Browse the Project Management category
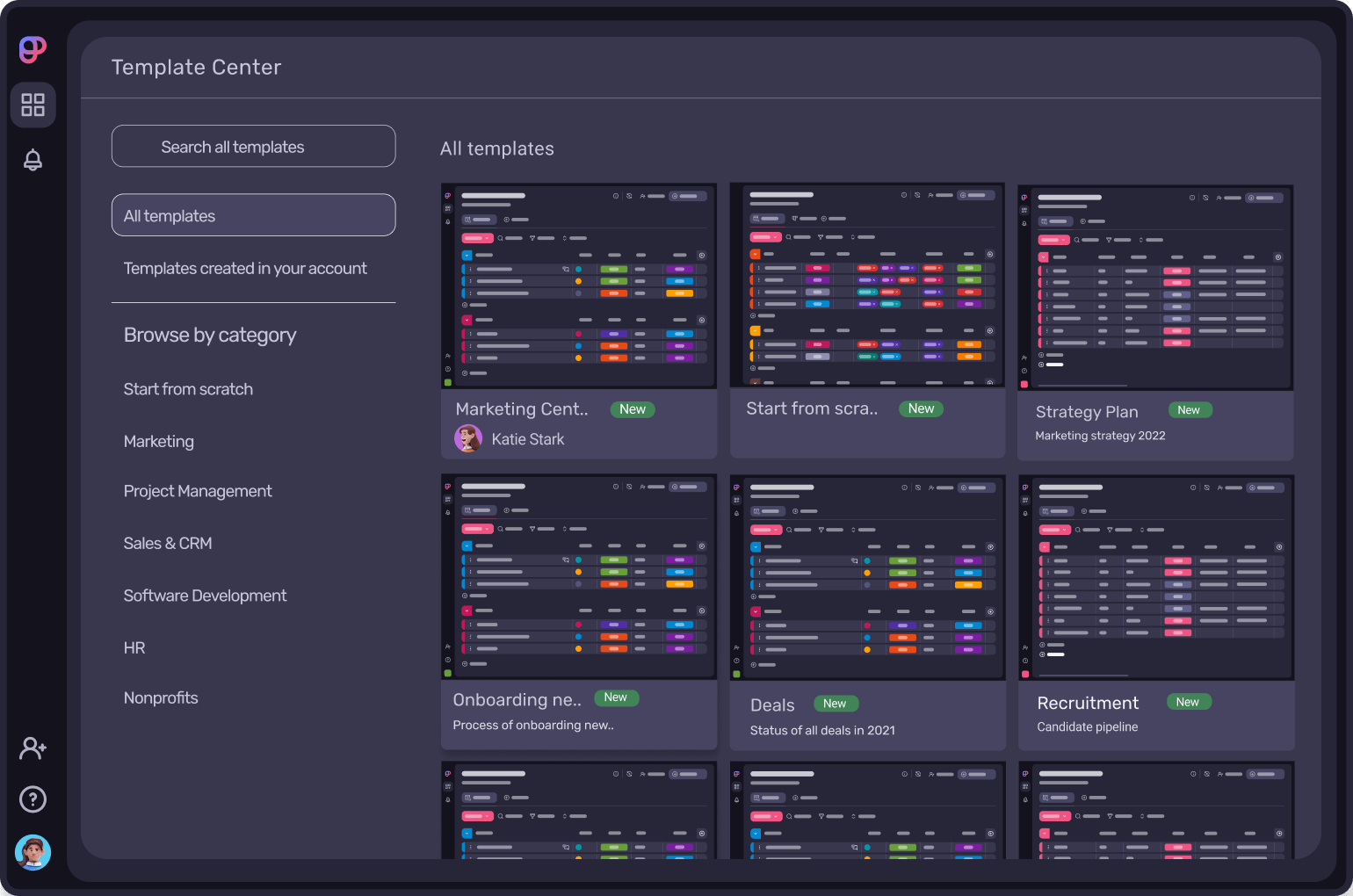 click(198, 491)
